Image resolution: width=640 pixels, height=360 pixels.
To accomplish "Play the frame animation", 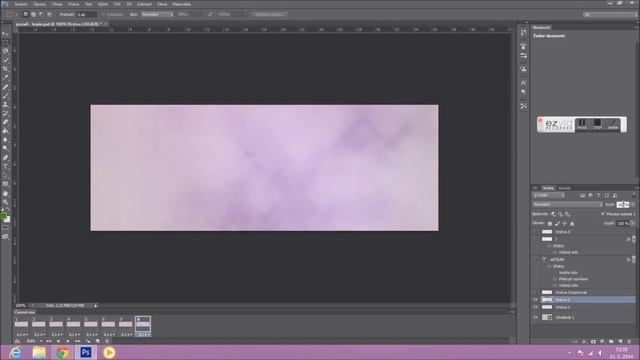I will click(x=68, y=341).
